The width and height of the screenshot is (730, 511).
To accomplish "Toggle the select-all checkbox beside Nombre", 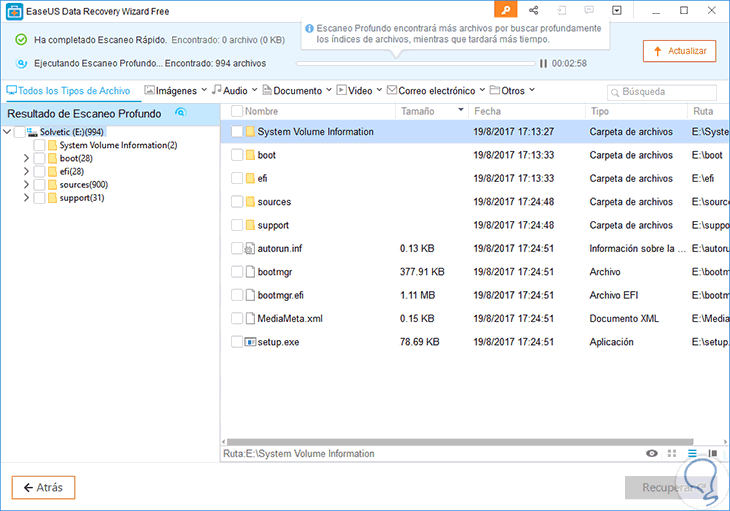I will click(x=237, y=111).
